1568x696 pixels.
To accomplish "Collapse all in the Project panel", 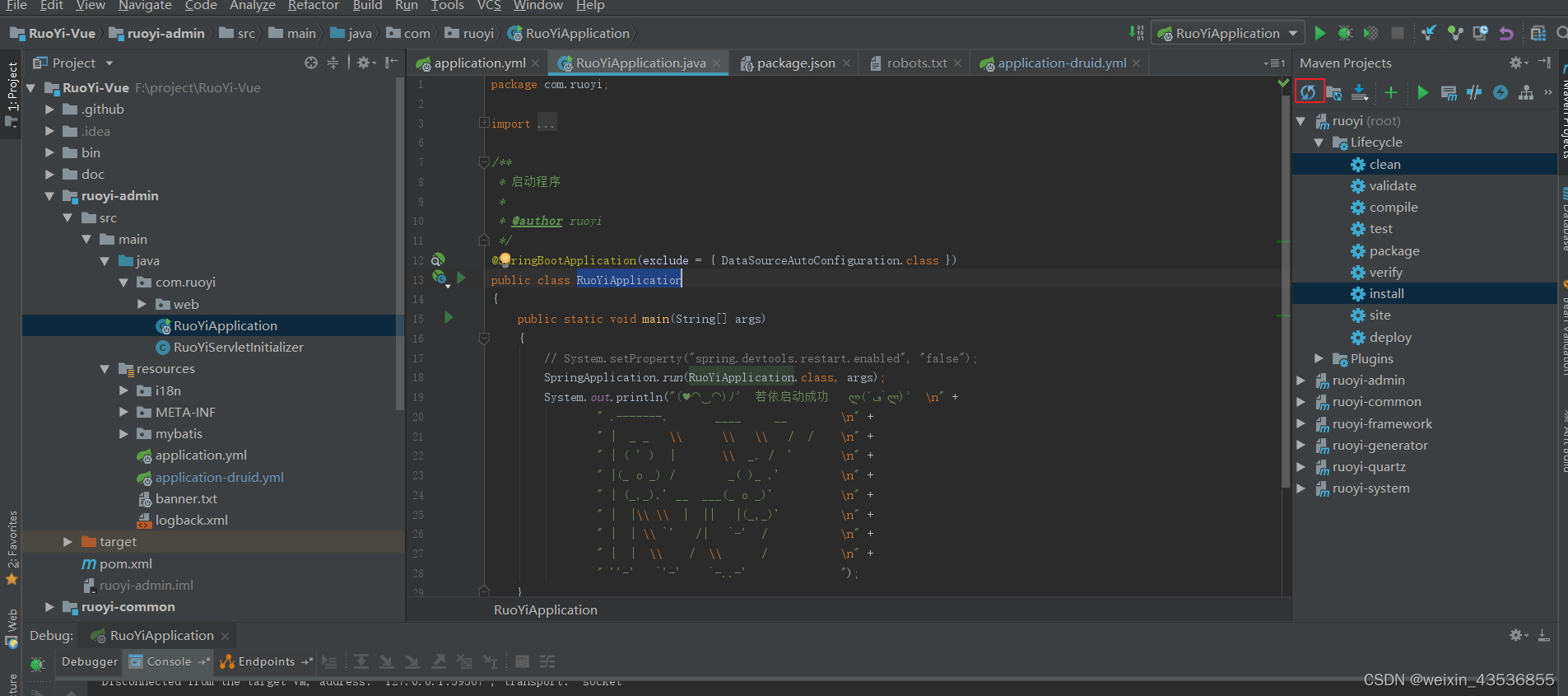I will (x=333, y=63).
